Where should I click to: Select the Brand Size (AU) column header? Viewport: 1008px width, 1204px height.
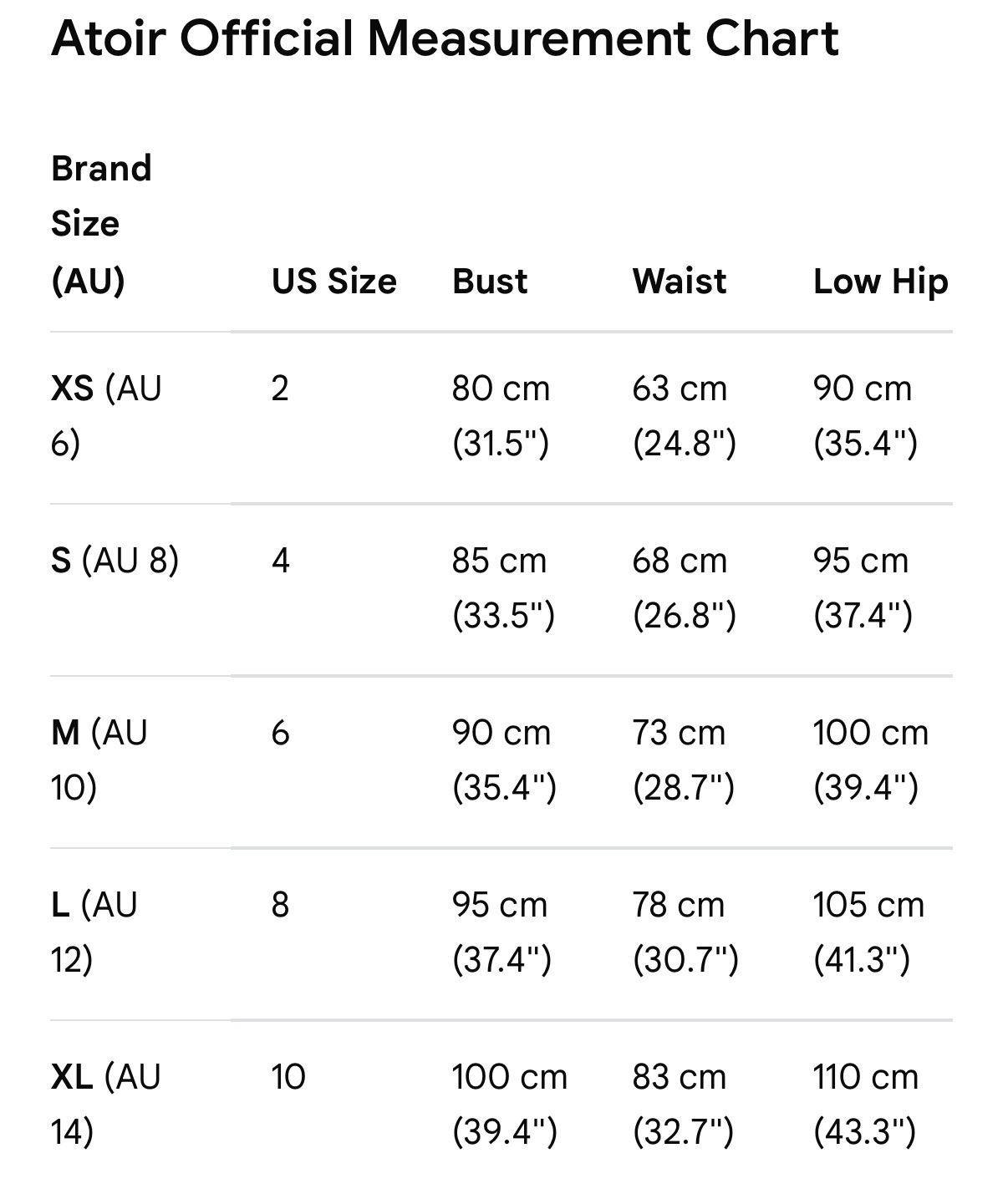point(101,224)
